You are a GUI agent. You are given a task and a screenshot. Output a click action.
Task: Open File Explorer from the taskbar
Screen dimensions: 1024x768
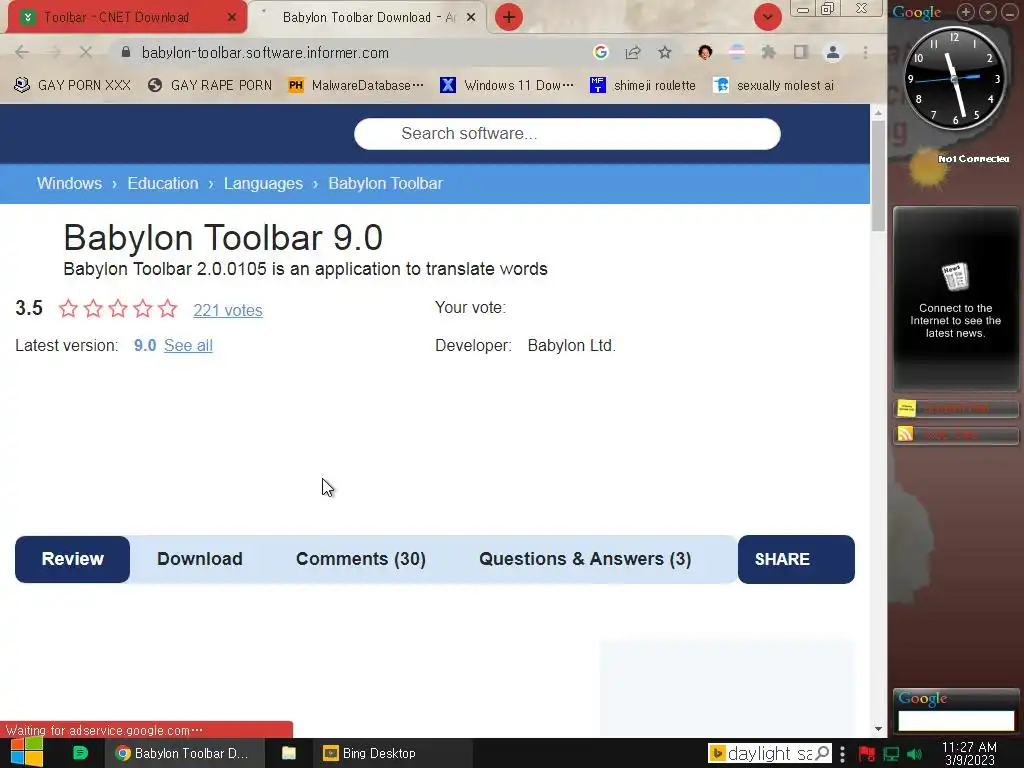click(x=289, y=753)
